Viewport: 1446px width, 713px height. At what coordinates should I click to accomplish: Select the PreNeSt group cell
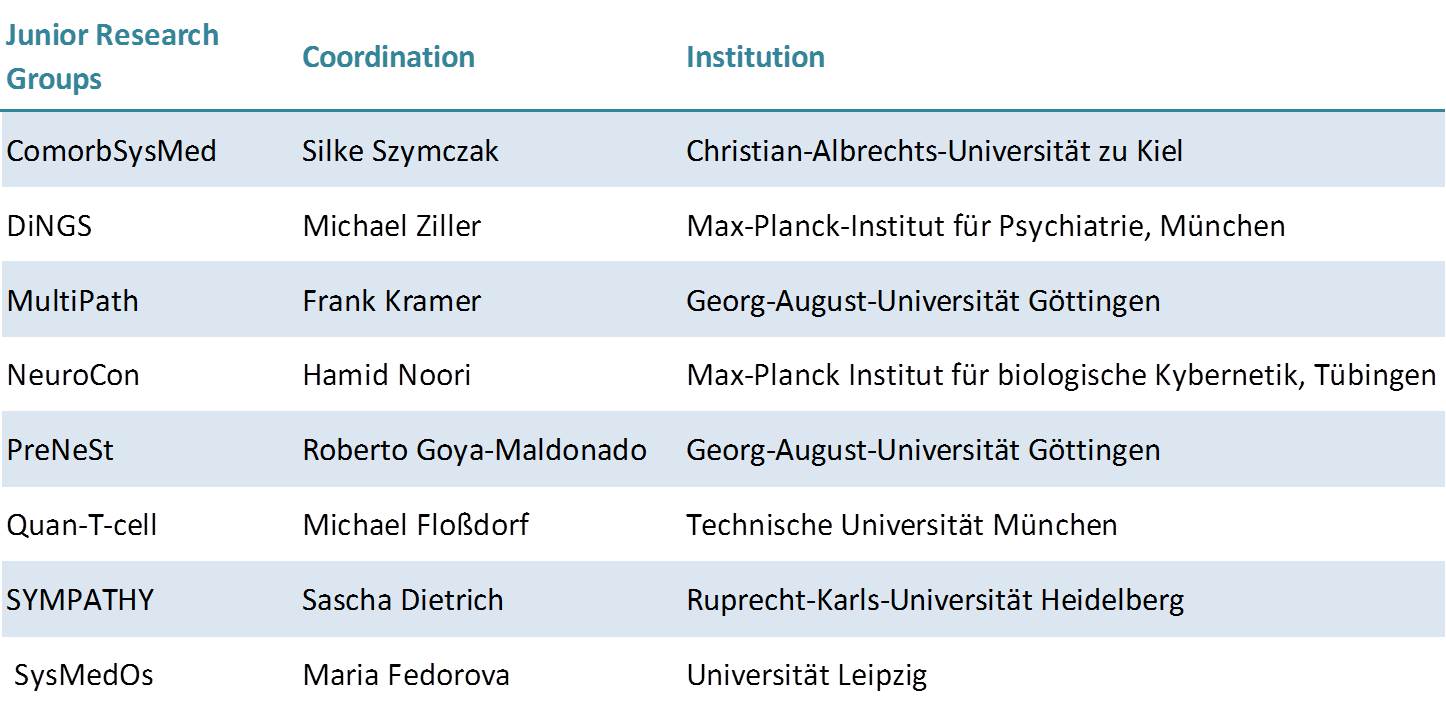[x=60, y=450]
